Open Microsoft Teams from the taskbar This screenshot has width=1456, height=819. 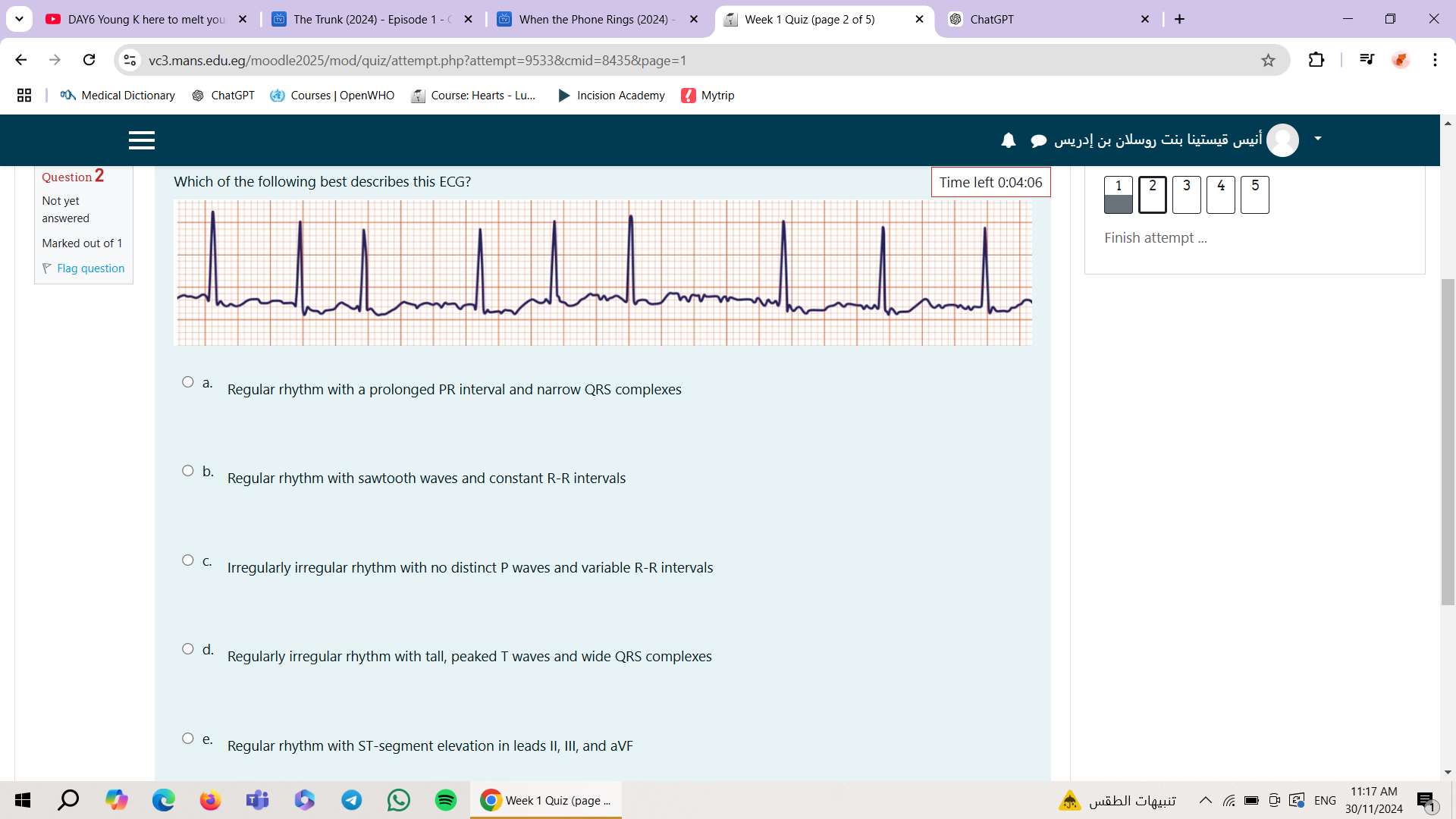click(257, 800)
